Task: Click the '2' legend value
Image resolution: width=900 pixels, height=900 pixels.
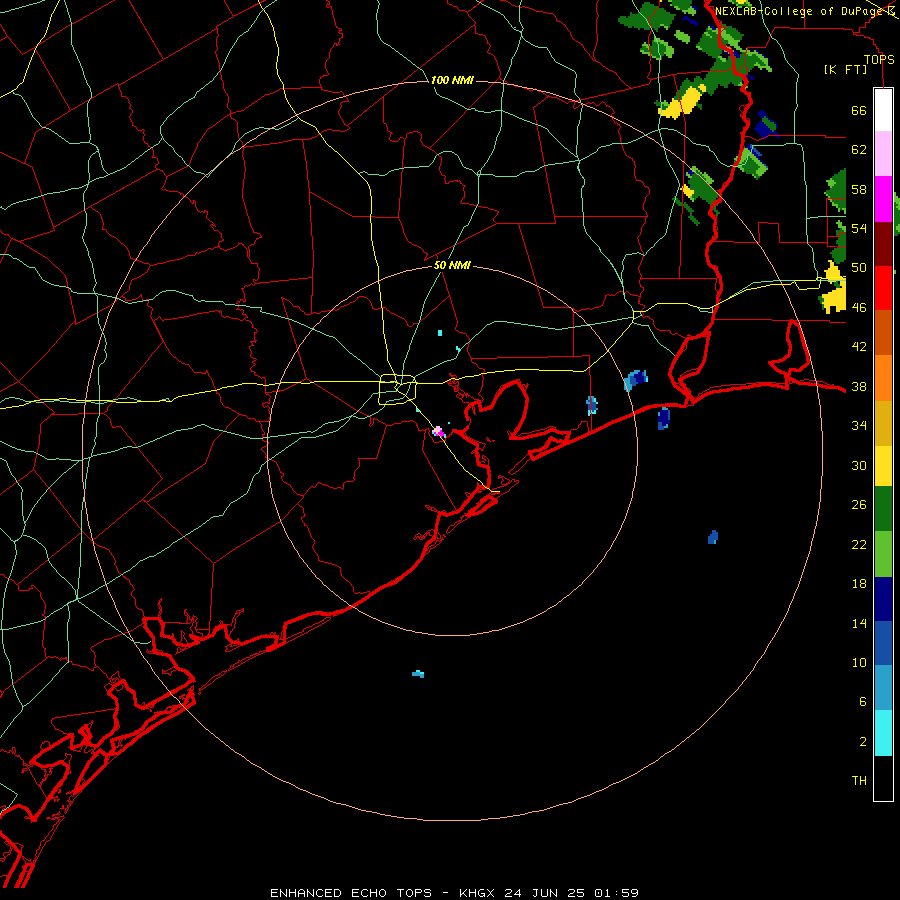Action: (x=862, y=742)
